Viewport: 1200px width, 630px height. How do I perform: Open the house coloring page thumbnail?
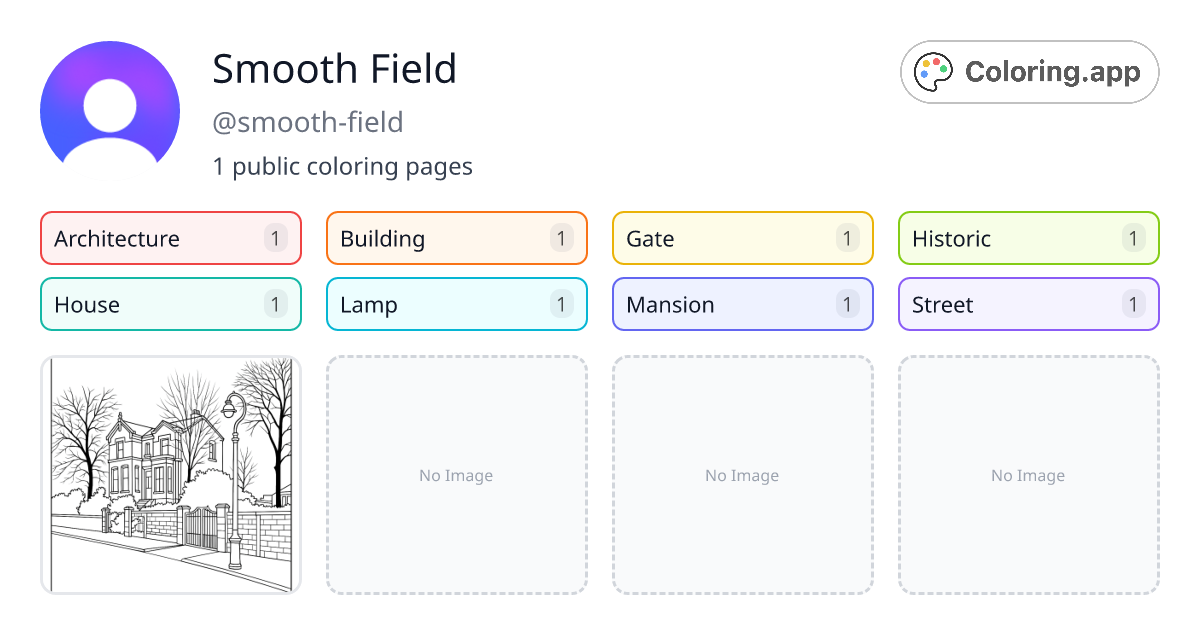point(170,475)
